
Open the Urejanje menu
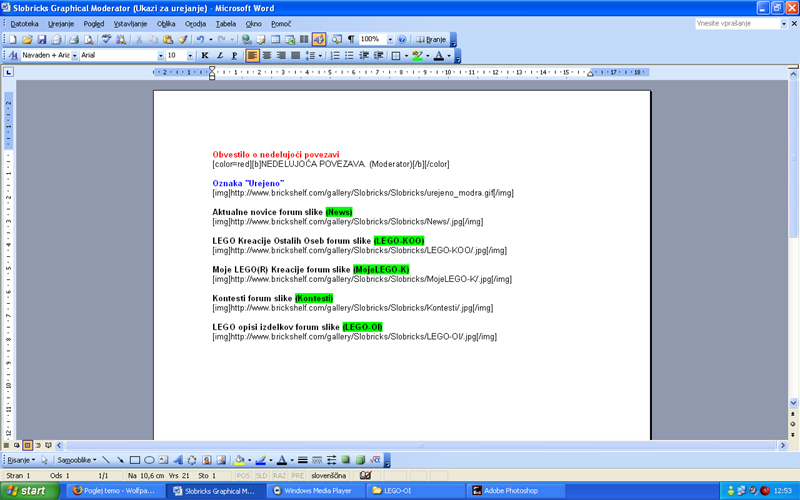tap(61, 23)
